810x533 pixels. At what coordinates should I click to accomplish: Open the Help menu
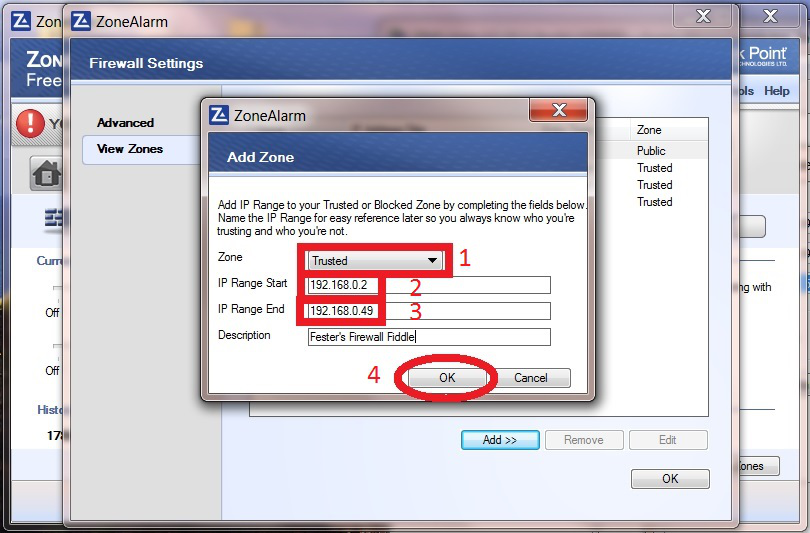pos(777,91)
